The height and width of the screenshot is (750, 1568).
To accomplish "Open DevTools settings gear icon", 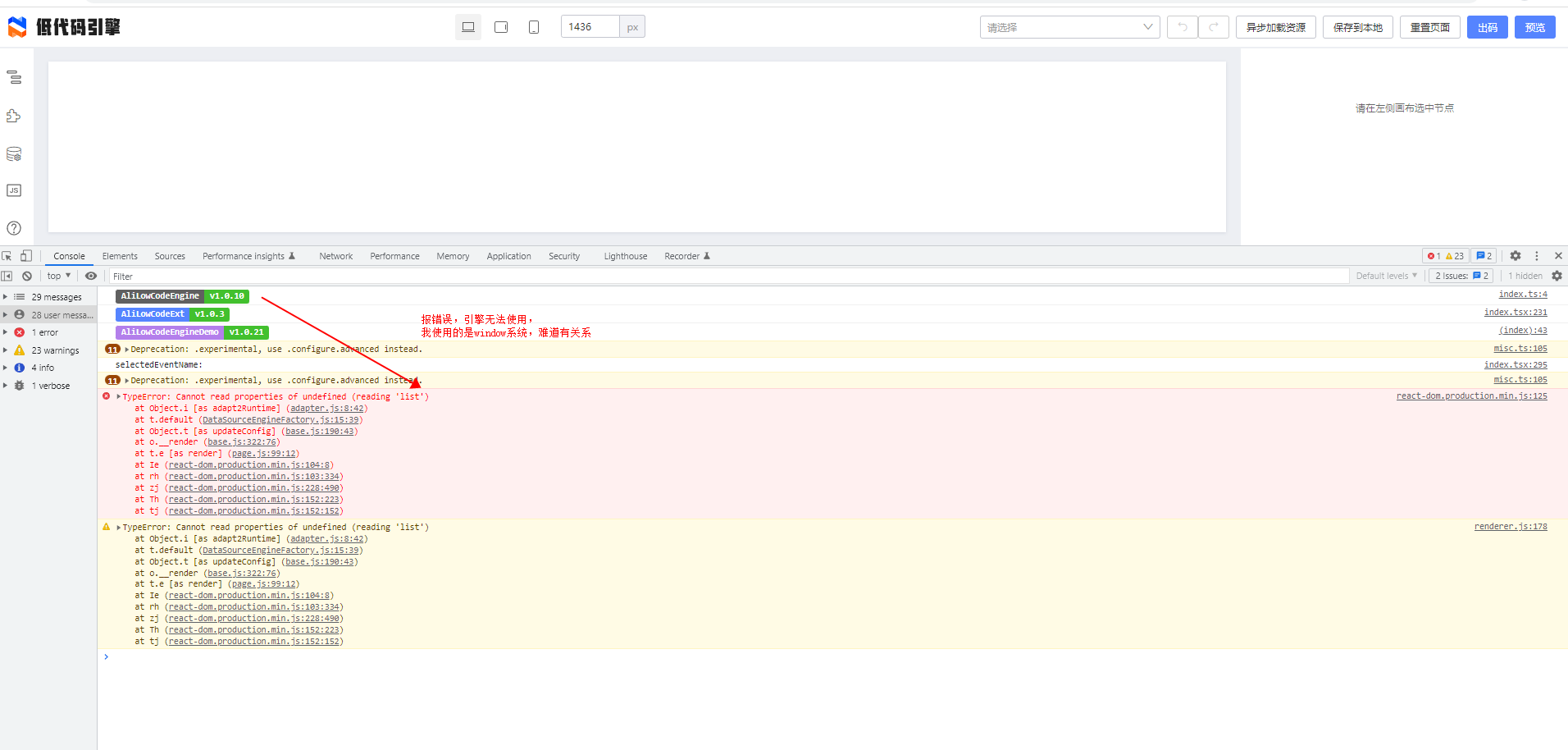I will click(x=1516, y=256).
